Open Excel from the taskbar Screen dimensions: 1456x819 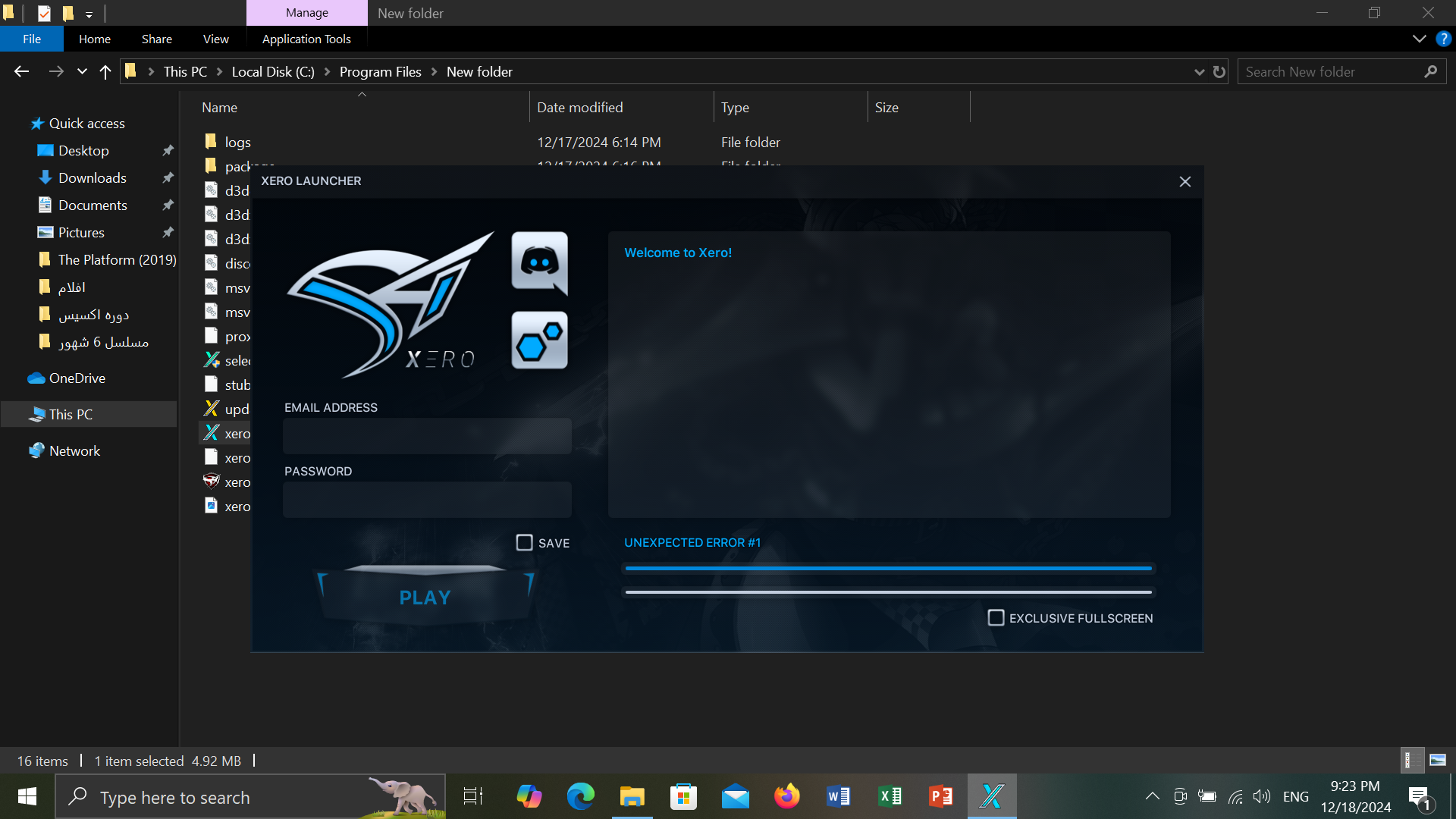click(x=890, y=796)
